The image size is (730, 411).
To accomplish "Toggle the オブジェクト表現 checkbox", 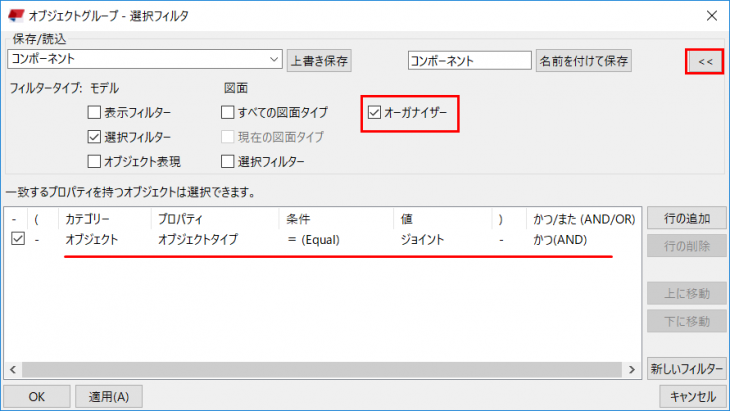I will coord(94,162).
